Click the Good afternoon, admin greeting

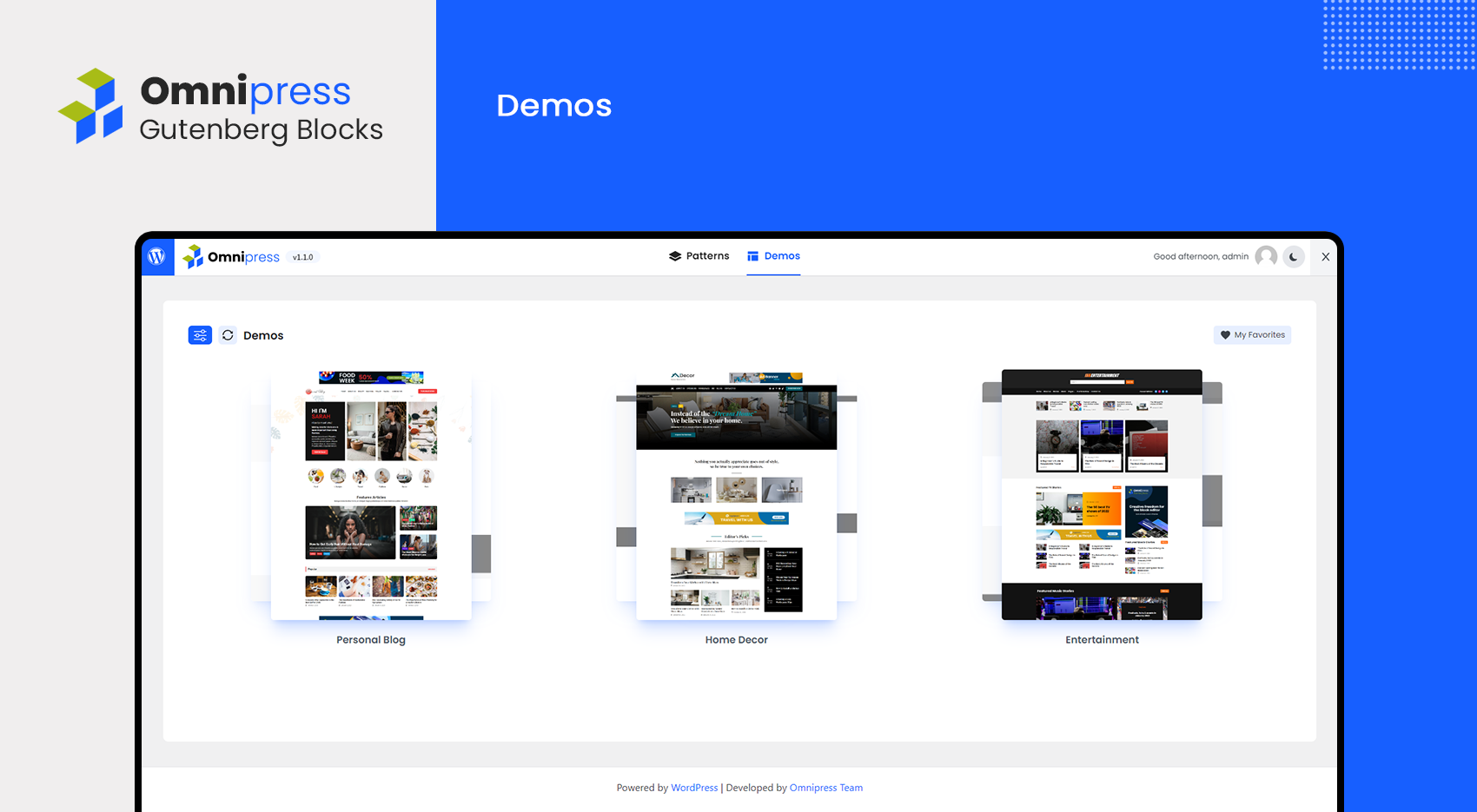coord(1201,256)
